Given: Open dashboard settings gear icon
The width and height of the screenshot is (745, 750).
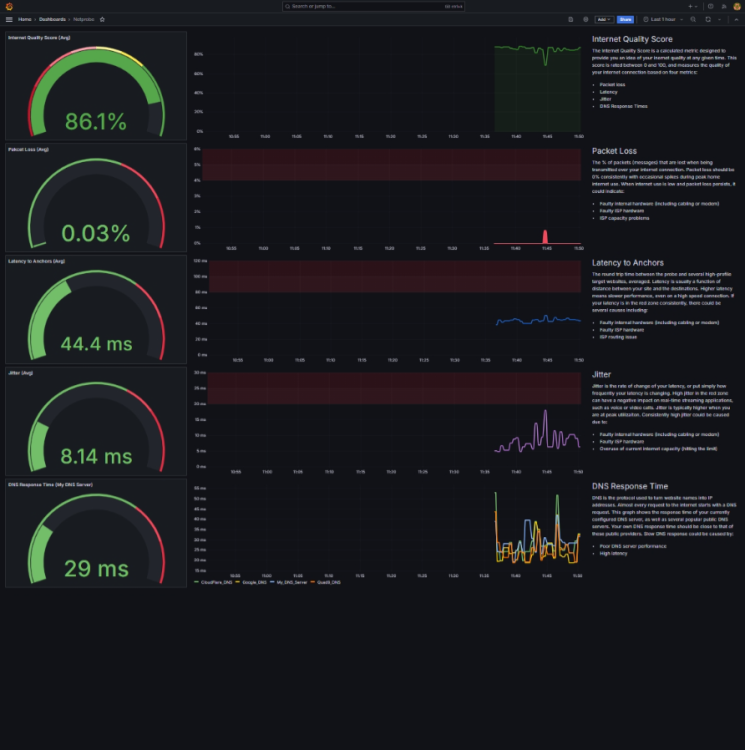Looking at the screenshot, I should [585, 19].
